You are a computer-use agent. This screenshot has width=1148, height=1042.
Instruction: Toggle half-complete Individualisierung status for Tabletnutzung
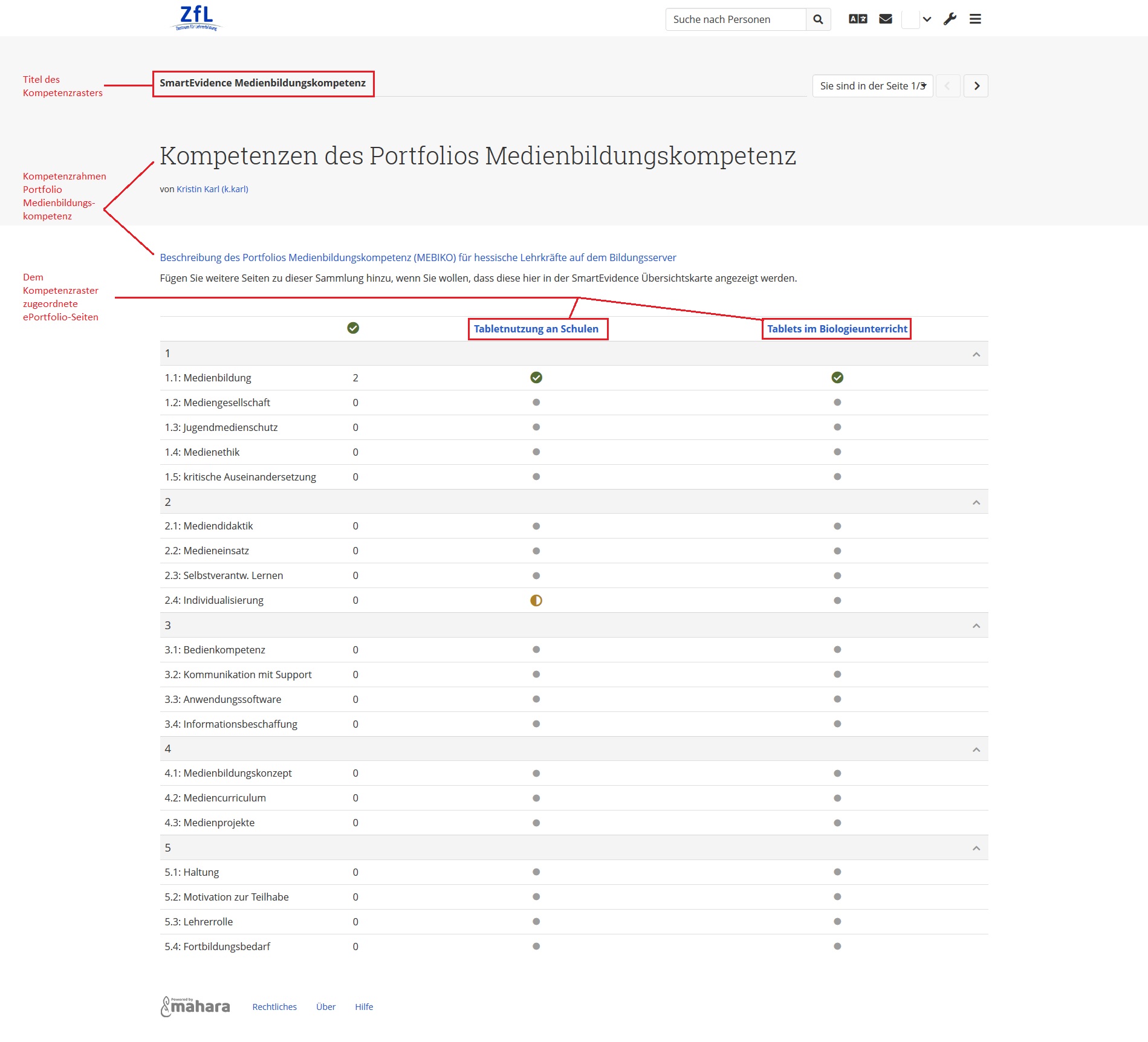[536, 600]
